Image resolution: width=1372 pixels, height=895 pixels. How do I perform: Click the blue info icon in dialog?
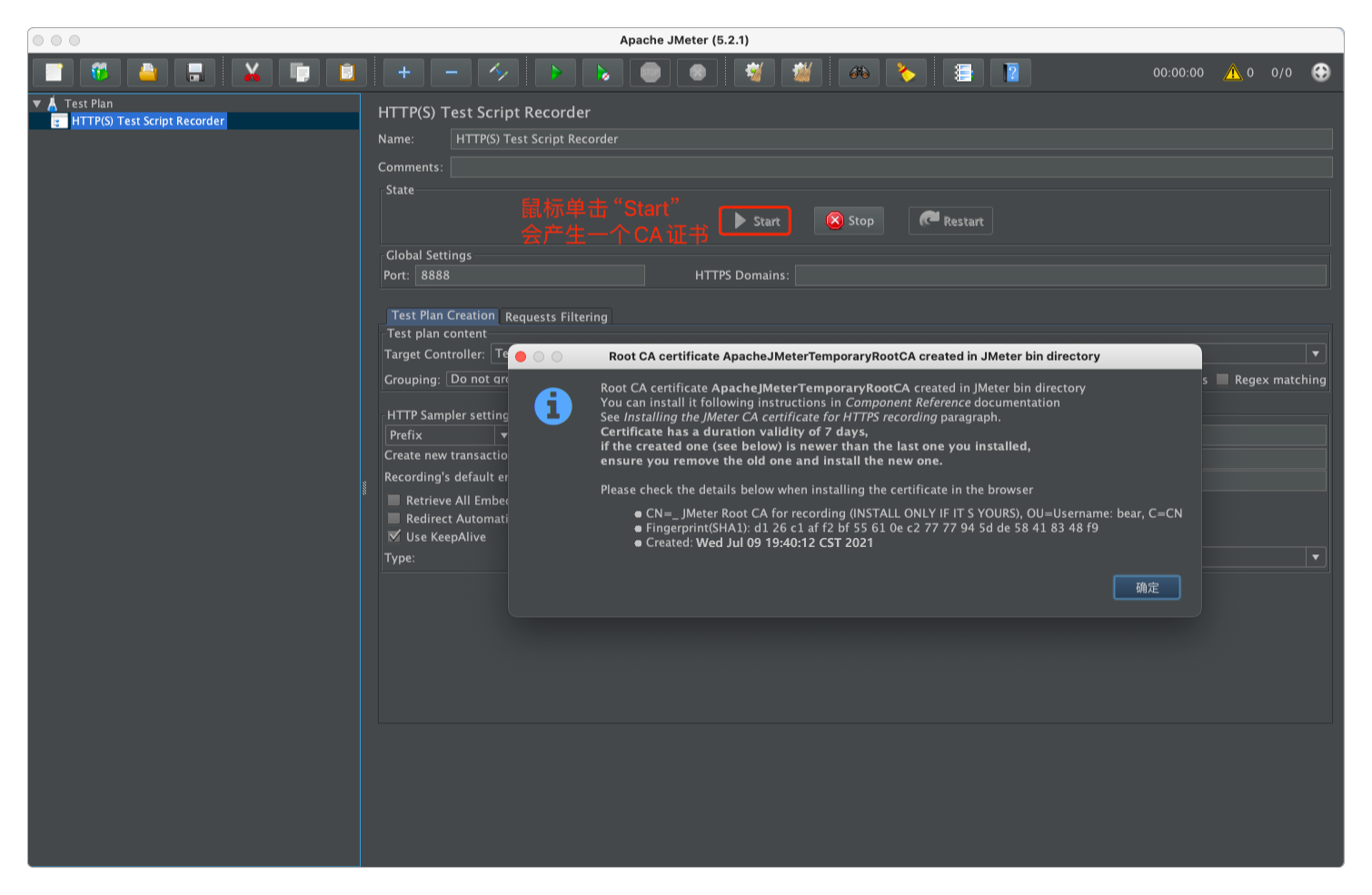(x=553, y=406)
